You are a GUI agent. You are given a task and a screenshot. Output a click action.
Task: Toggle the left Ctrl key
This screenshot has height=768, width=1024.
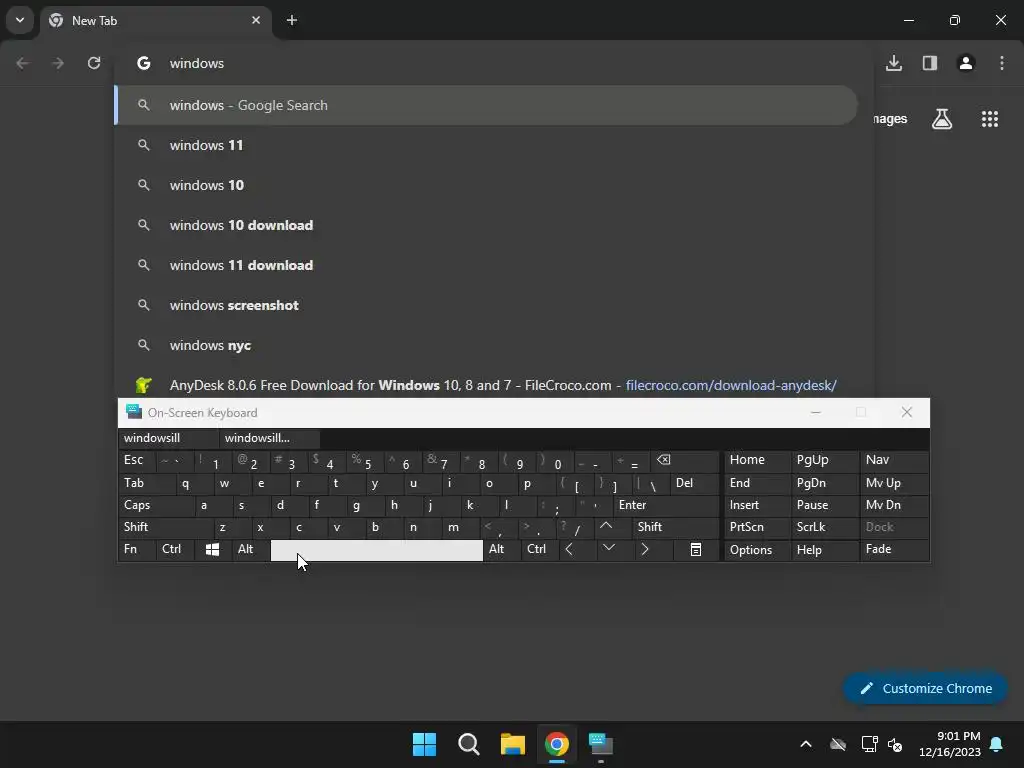pyautogui.click(x=175, y=550)
